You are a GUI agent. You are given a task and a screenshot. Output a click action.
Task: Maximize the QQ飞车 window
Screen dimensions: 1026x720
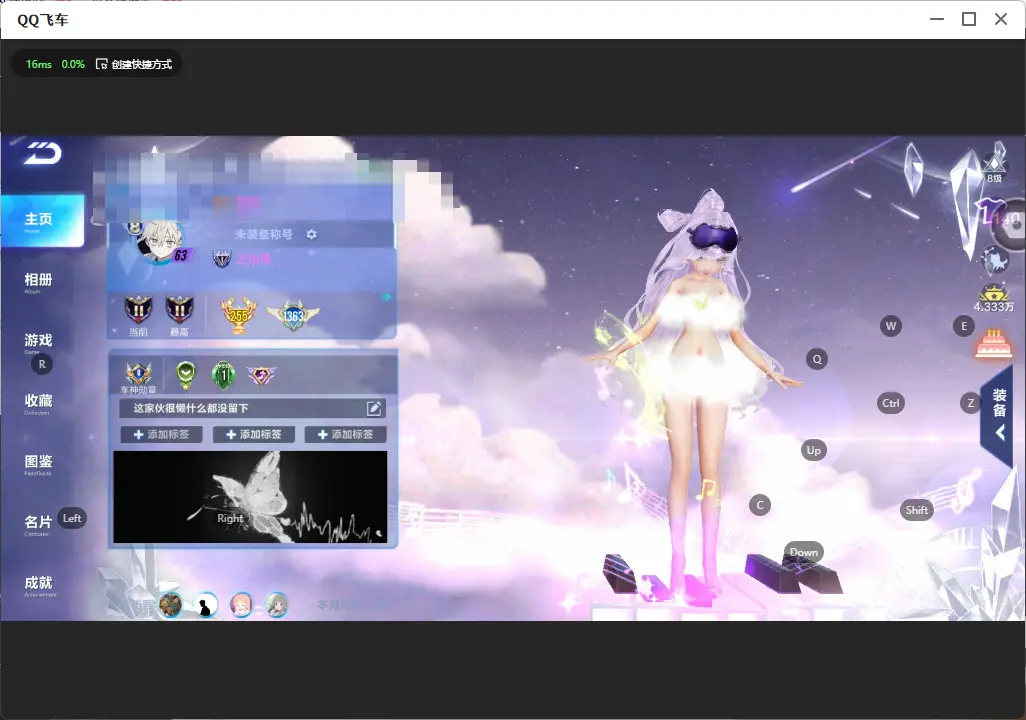click(969, 20)
